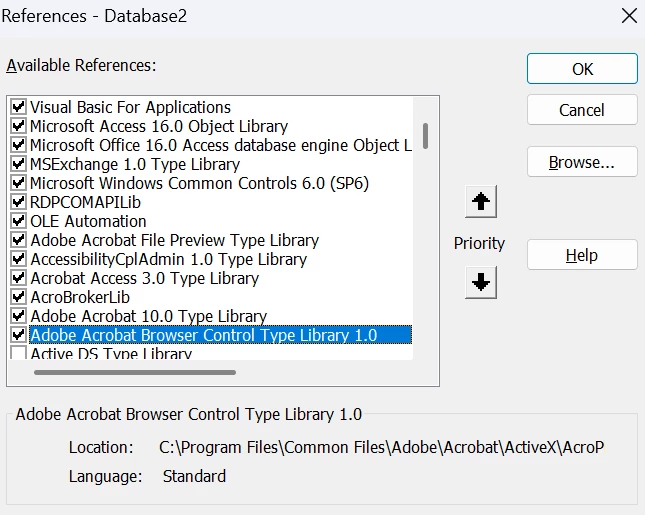Image resolution: width=645 pixels, height=515 pixels.
Task: Uncheck the Adobe Acrobat Browser Control Type Library checkbox
Action: click(x=19, y=335)
